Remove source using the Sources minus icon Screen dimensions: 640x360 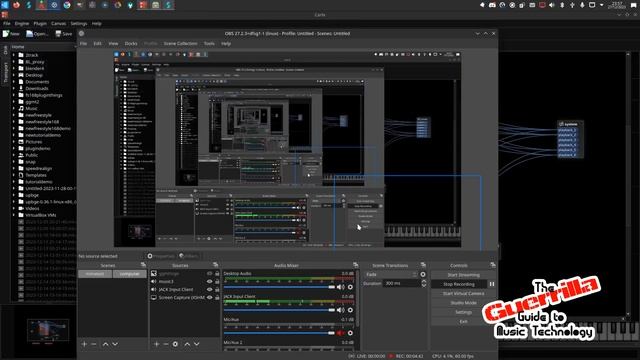166,344
